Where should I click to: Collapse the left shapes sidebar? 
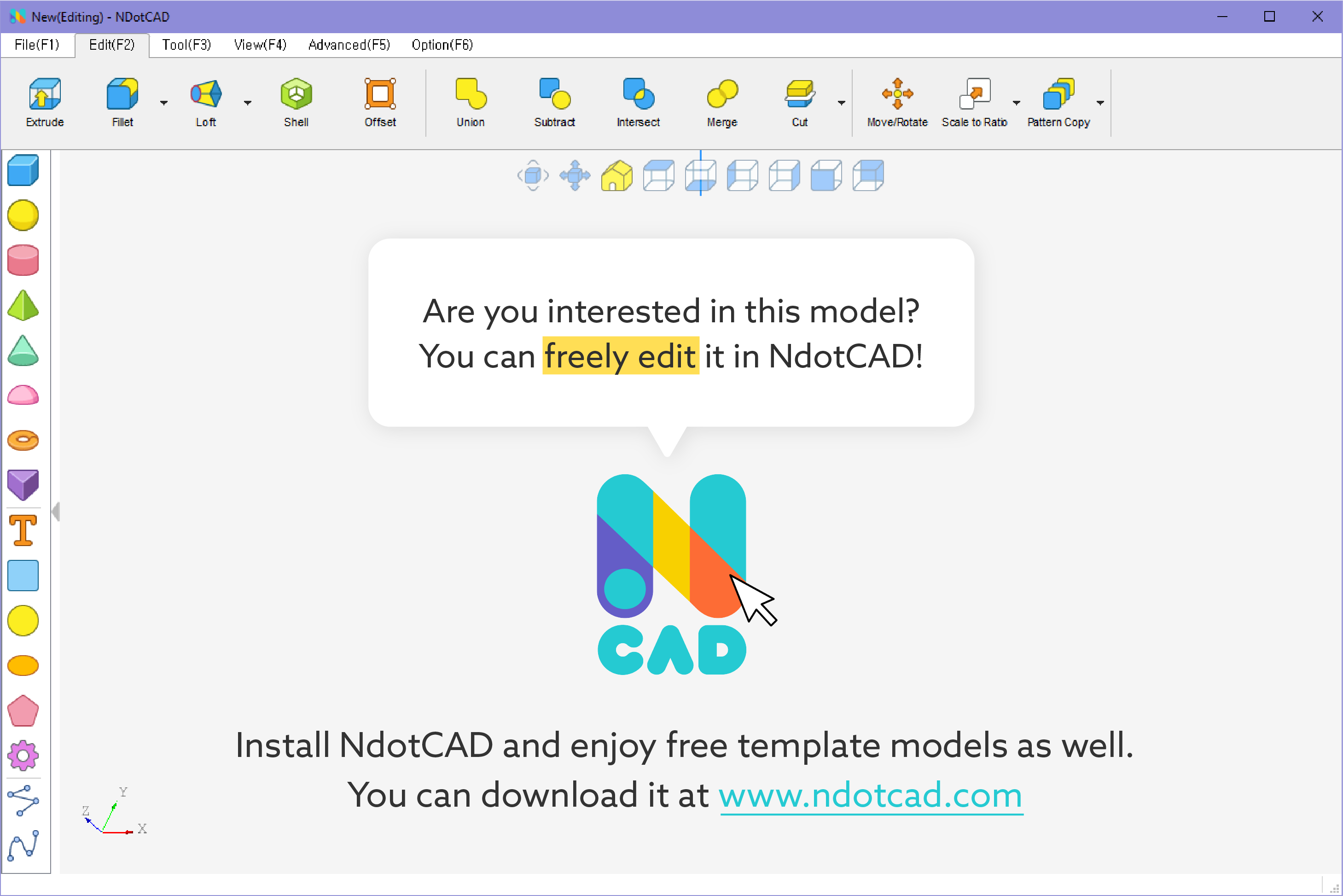(55, 512)
